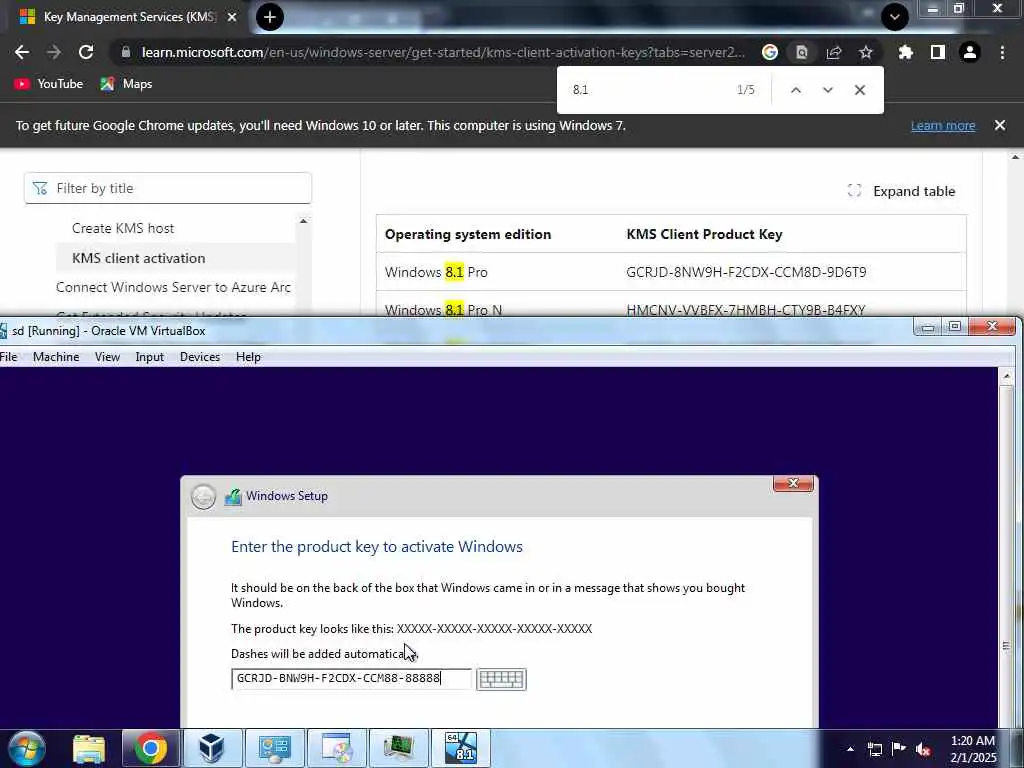
Task: Click the find-in-page icon in address bar
Action: (x=801, y=52)
